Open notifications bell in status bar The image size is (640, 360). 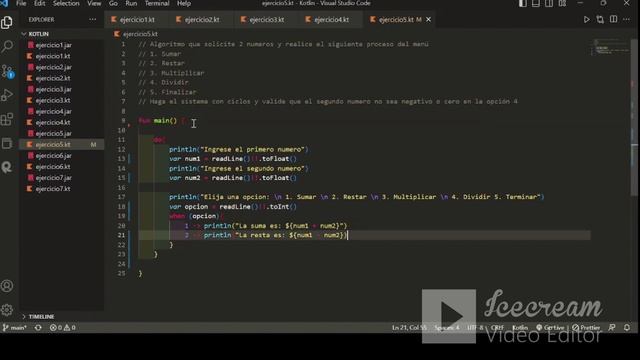[627, 327]
